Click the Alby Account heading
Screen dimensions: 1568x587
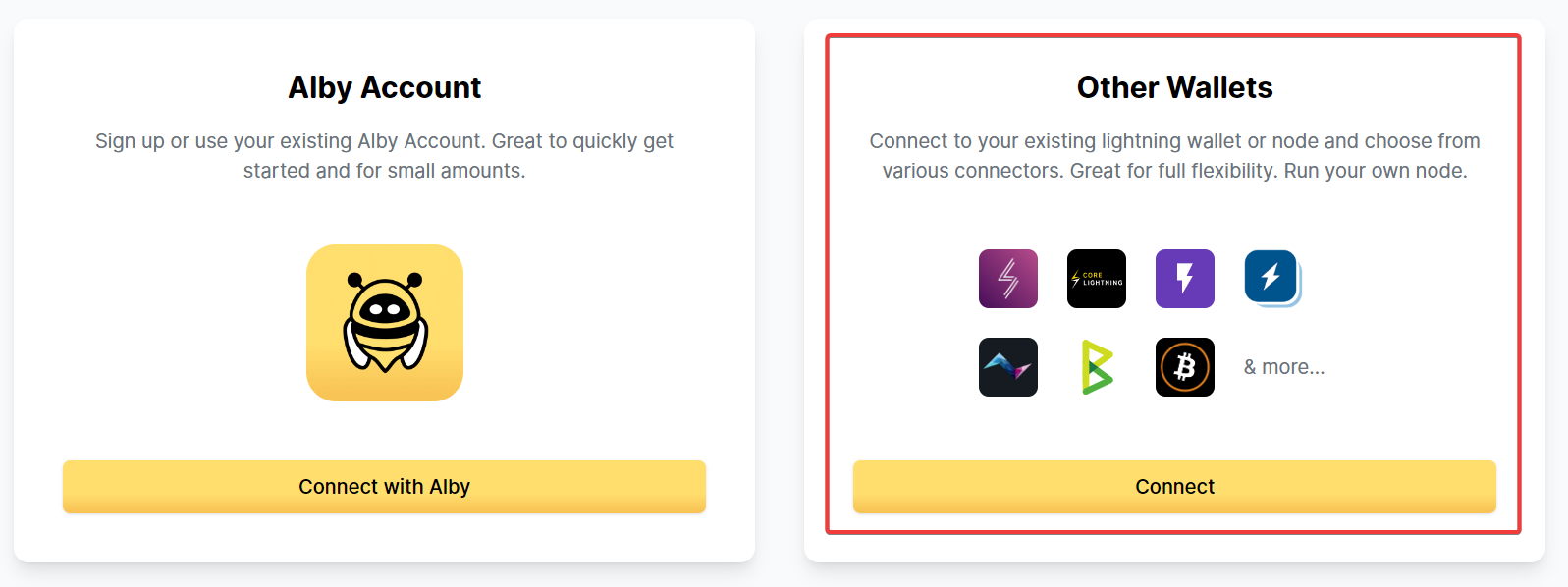tap(384, 87)
